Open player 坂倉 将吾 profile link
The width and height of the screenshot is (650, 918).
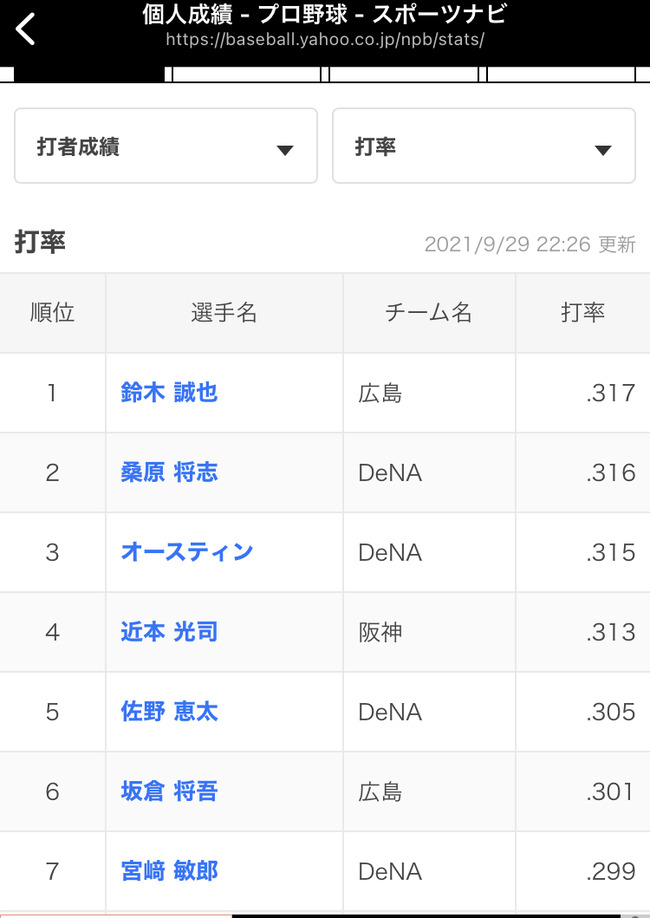coord(169,791)
